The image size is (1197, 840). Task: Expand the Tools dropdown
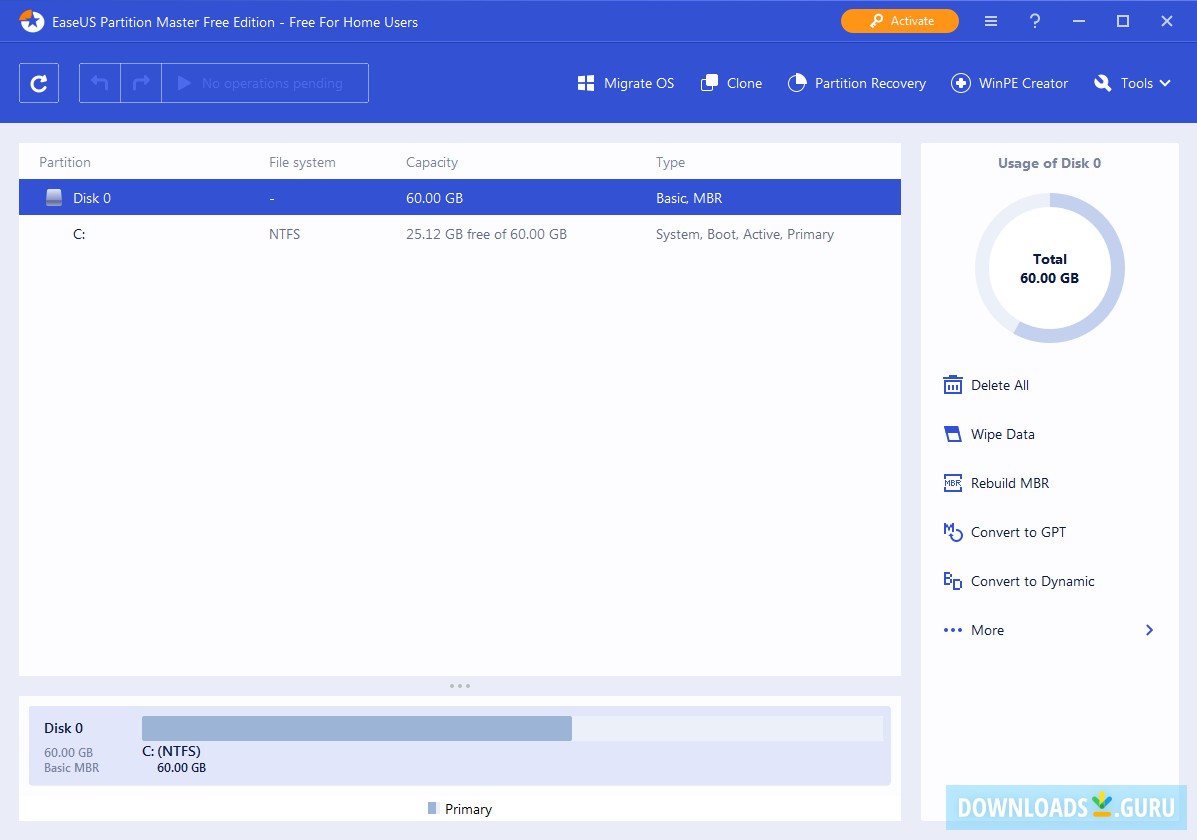(x=1131, y=83)
